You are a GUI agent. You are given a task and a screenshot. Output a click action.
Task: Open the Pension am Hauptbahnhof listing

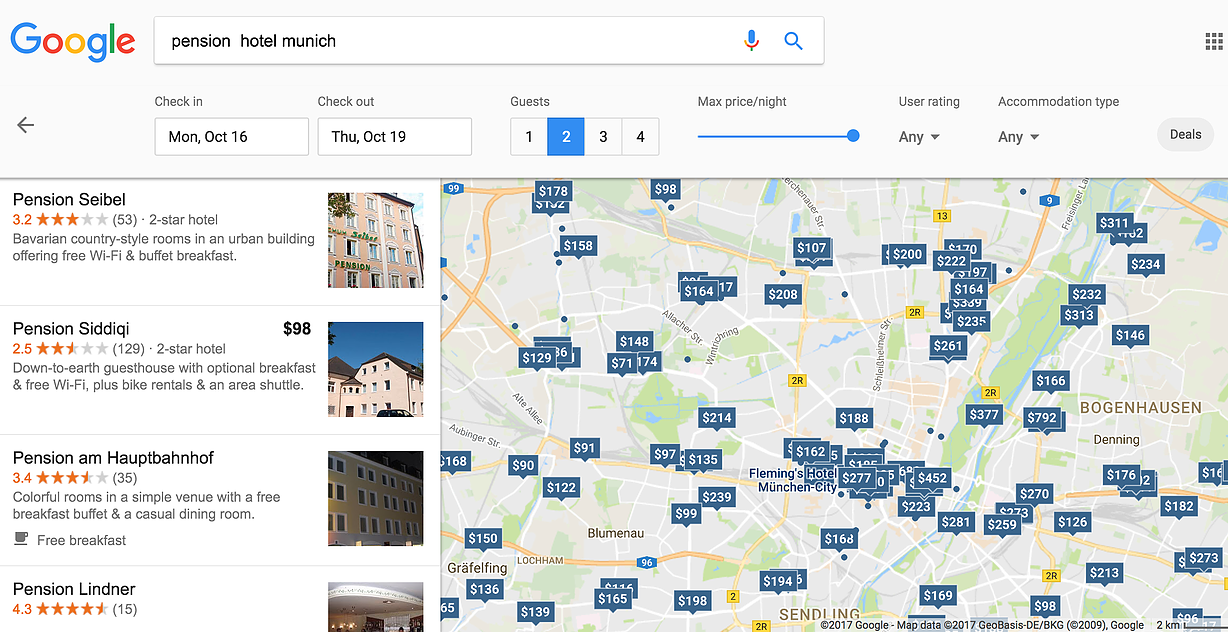[x=113, y=458]
